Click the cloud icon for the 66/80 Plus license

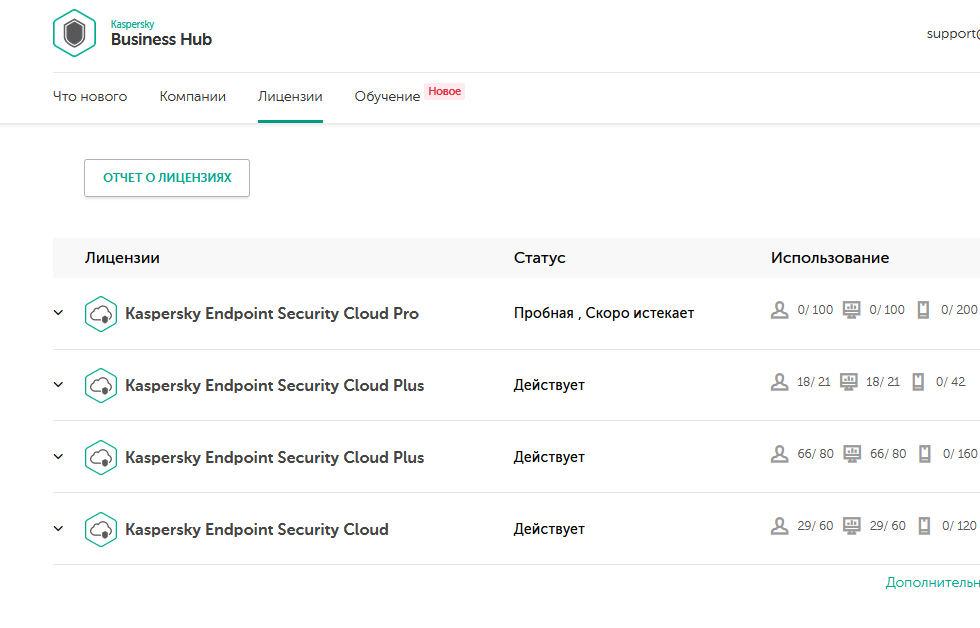pos(101,458)
